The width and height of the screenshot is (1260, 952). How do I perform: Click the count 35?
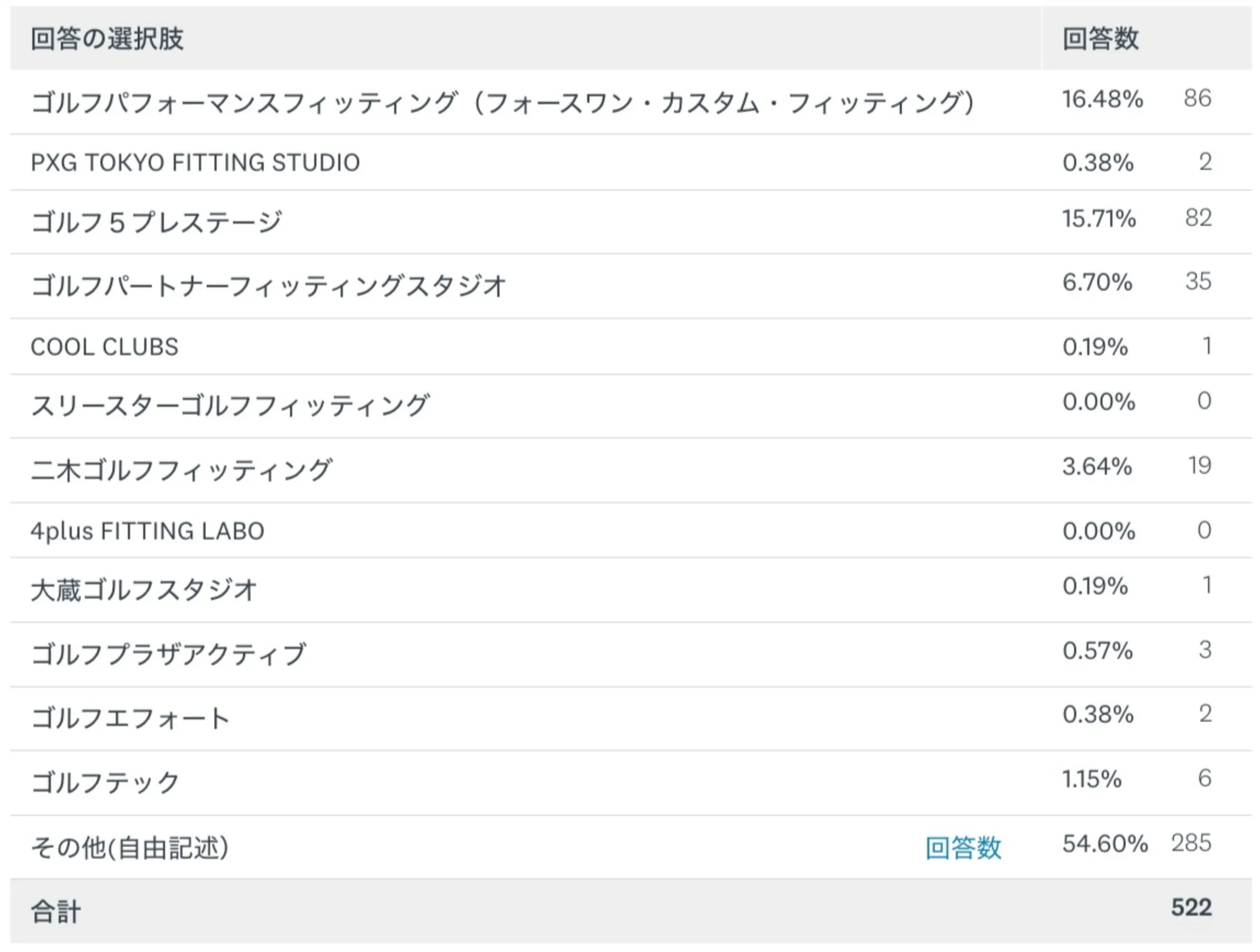pyautogui.click(x=1198, y=281)
